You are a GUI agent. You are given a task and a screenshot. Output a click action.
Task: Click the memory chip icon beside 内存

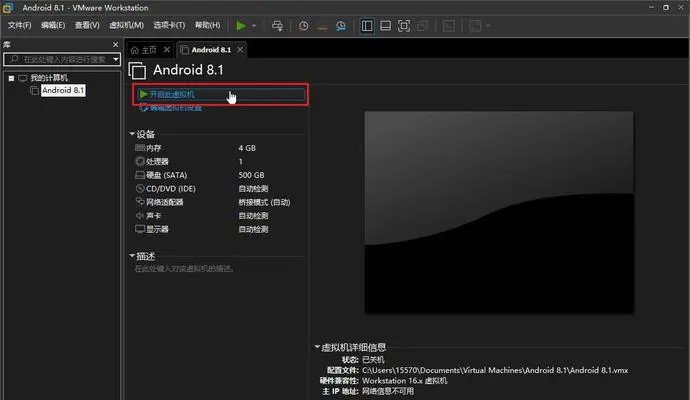140,148
